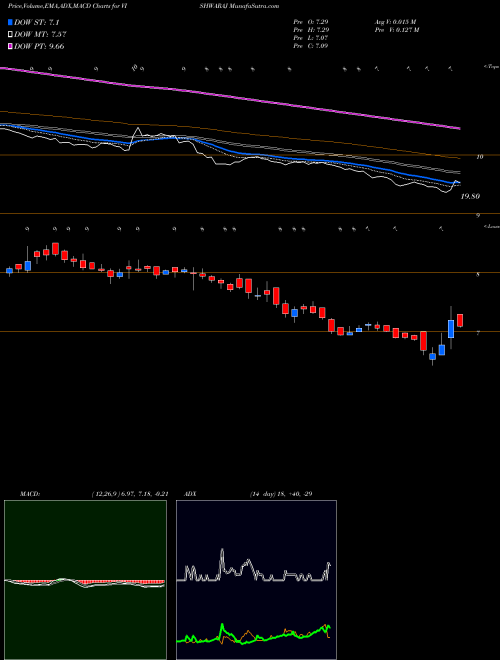Click the white DOW MT legend swatch
This screenshot has height=660, width=500.
coord(10,35)
